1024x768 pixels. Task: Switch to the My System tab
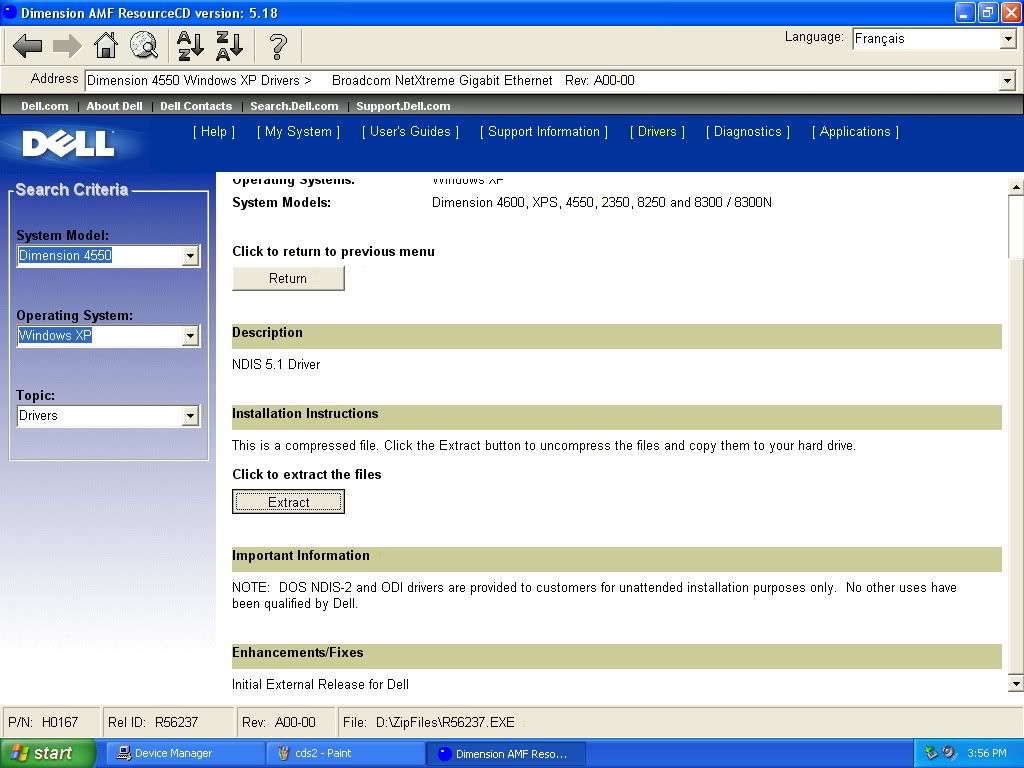tap(298, 131)
